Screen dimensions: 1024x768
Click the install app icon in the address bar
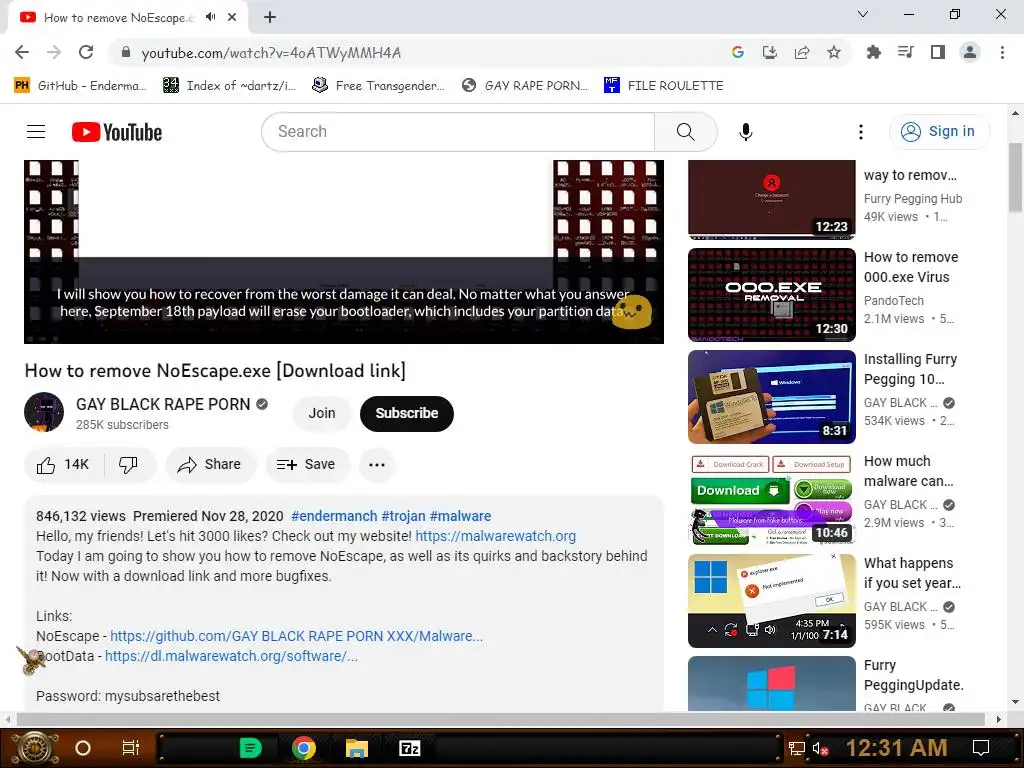770,52
